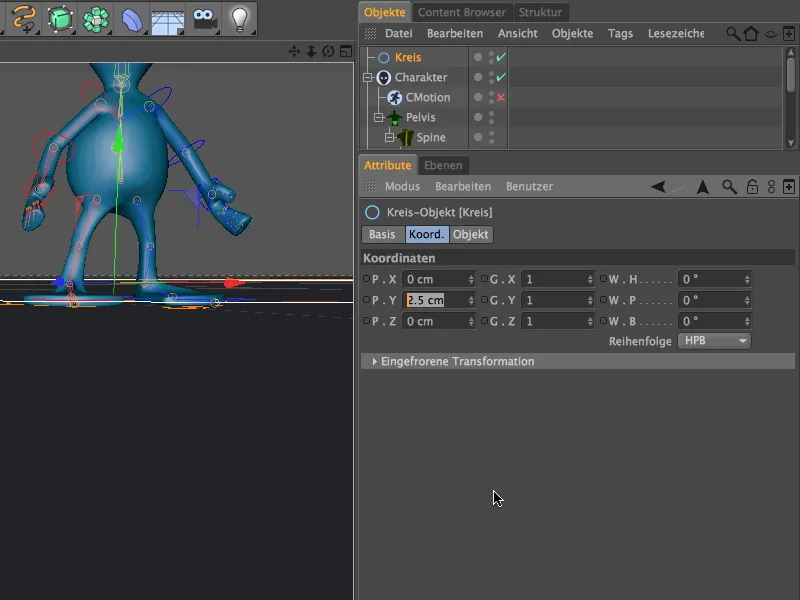Click the G.X value field
The height and width of the screenshot is (600, 800).
[558, 279]
